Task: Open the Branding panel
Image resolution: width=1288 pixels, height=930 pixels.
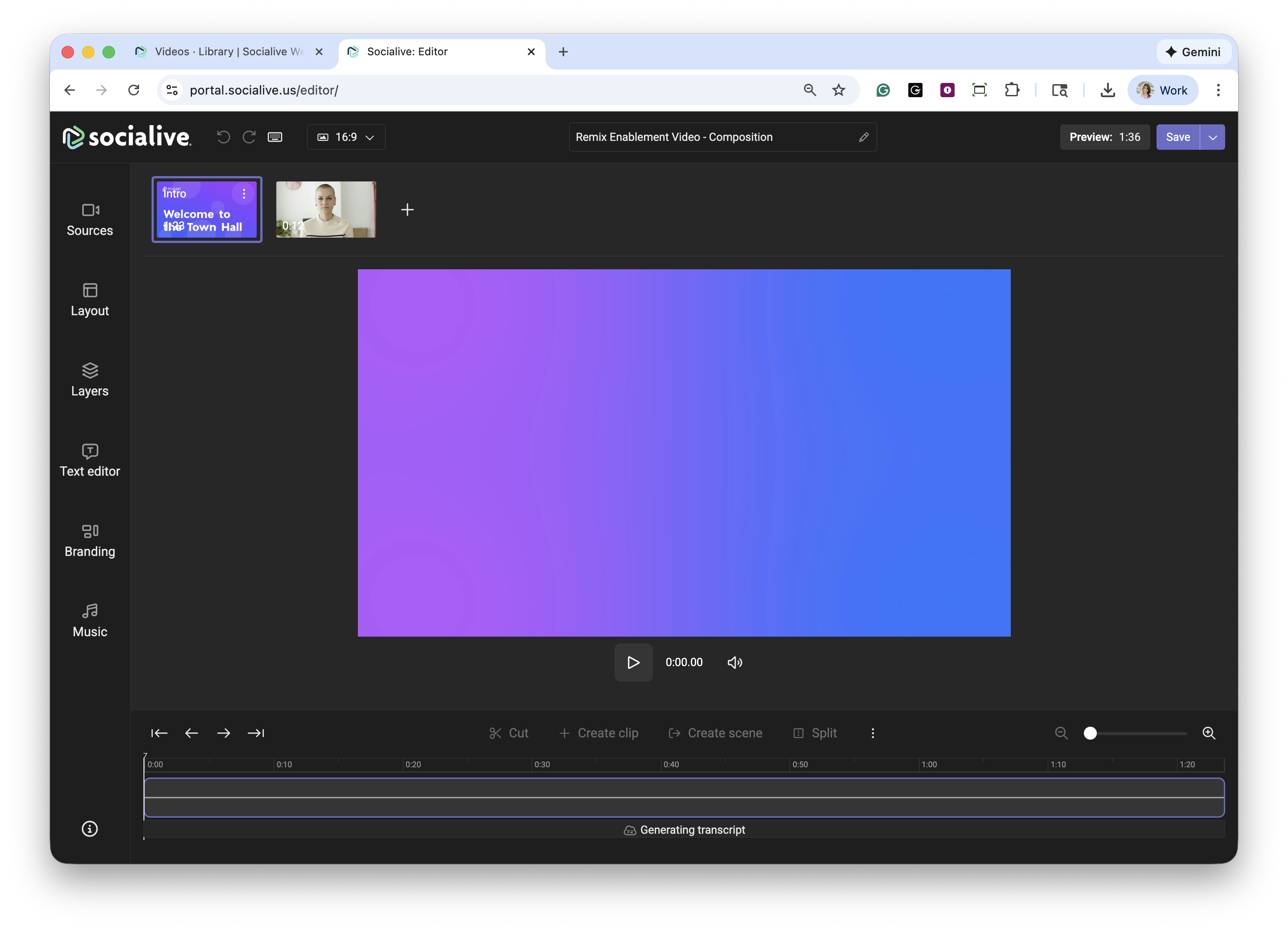Action: tap(90, 540)
